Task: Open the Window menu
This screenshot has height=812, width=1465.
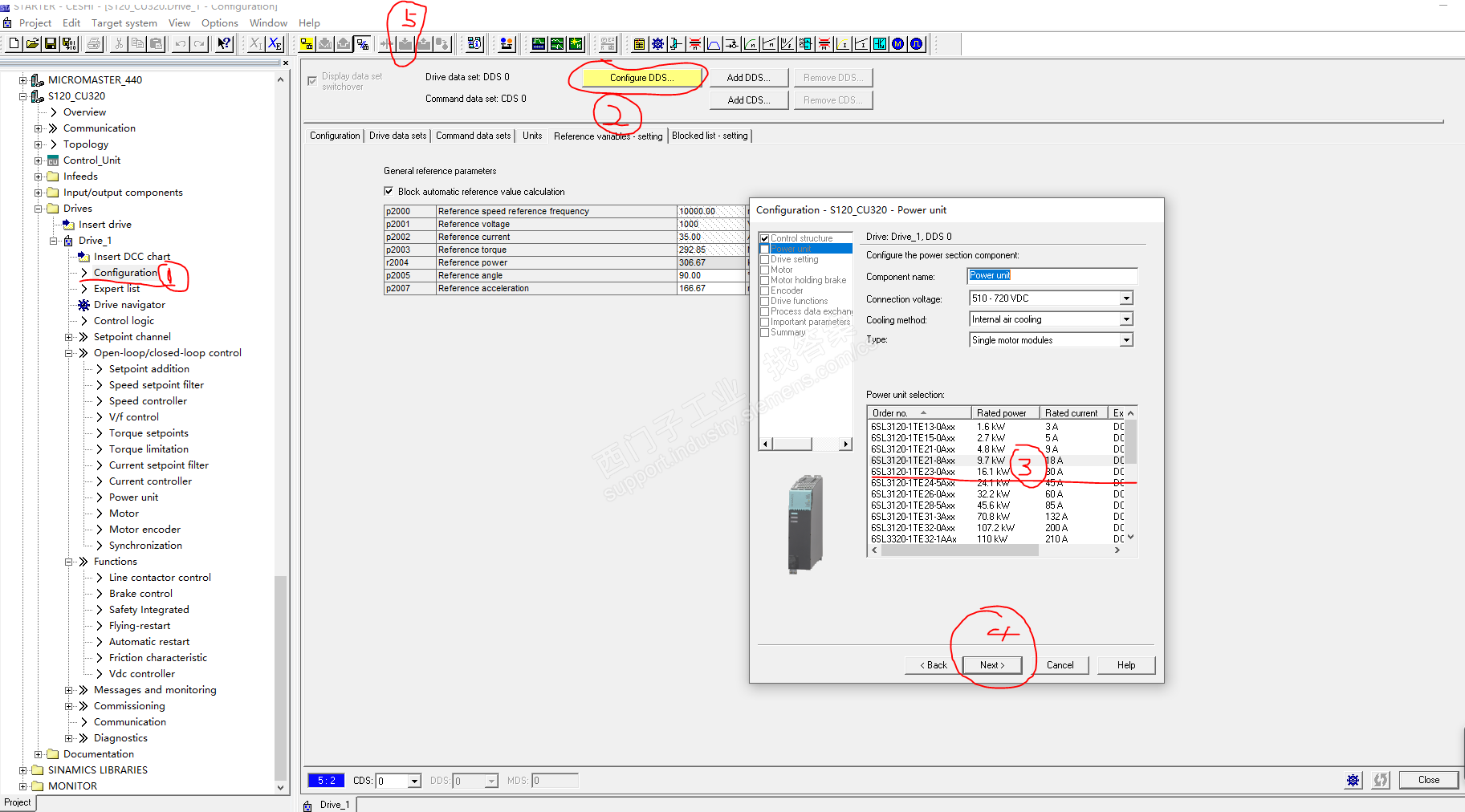Action: tap(268, 23)
